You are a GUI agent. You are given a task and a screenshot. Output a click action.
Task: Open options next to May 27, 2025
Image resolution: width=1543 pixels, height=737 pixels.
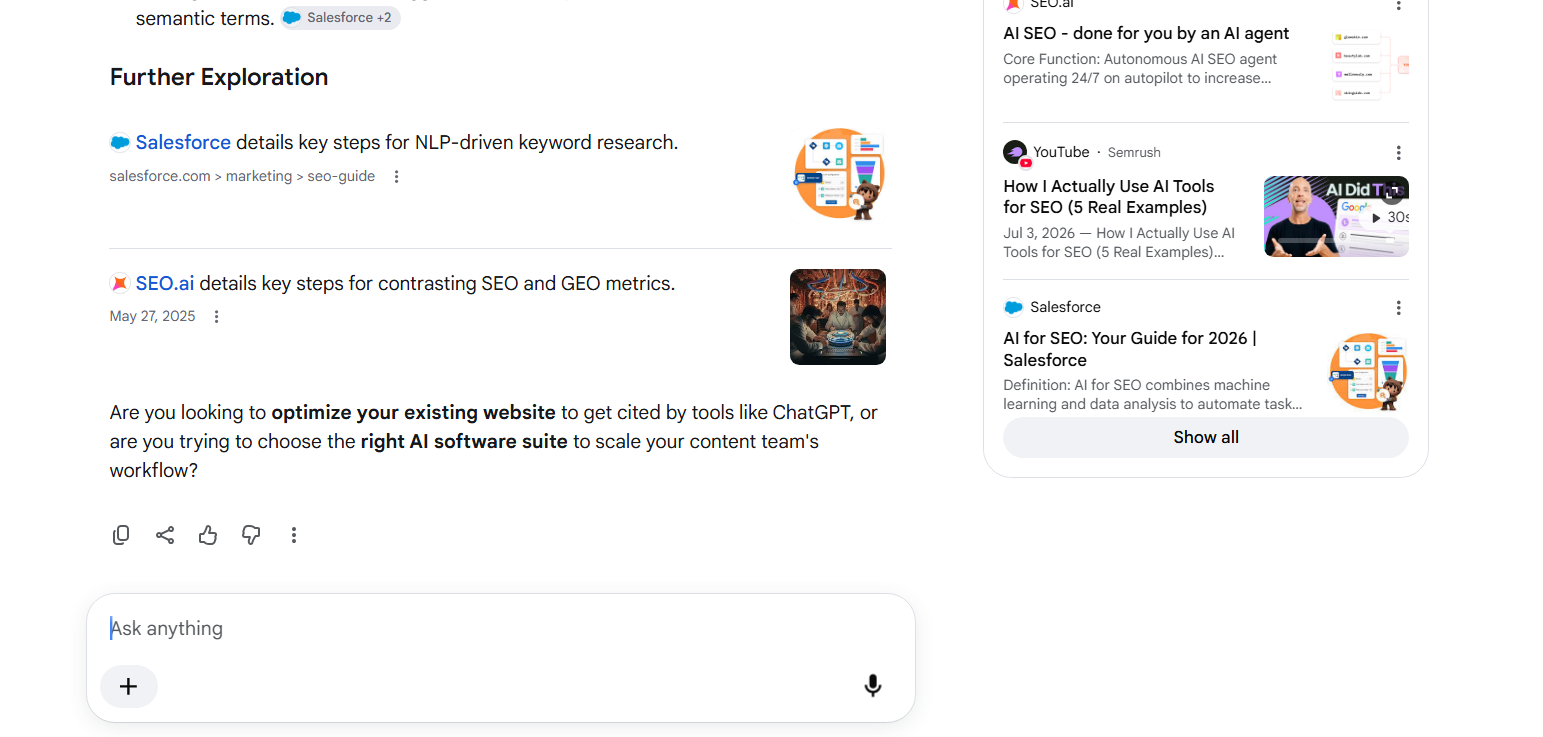pos(216,317)
